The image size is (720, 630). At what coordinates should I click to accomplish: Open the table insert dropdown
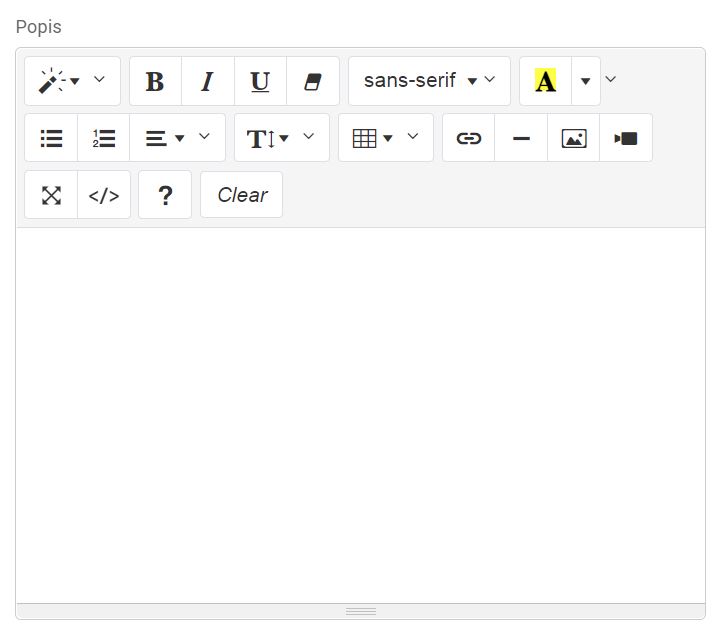(385, 138)
